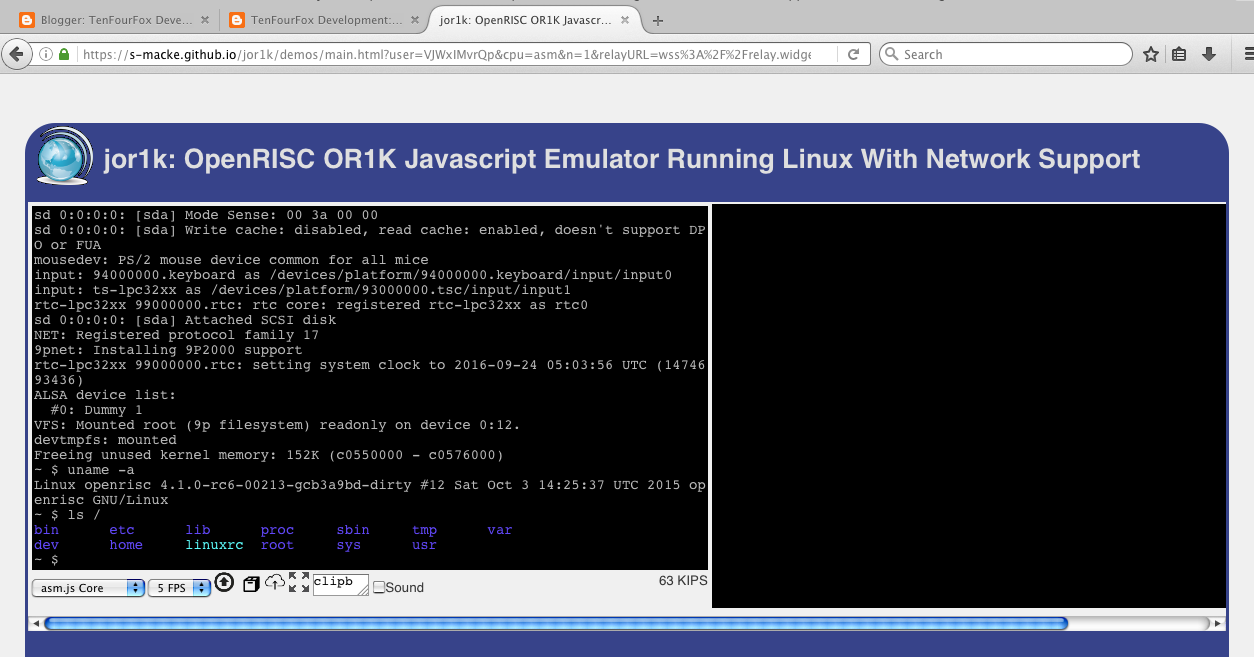Click the site information icon in address bar
Screen dimensions: 1254x657
tap(46, 55)
